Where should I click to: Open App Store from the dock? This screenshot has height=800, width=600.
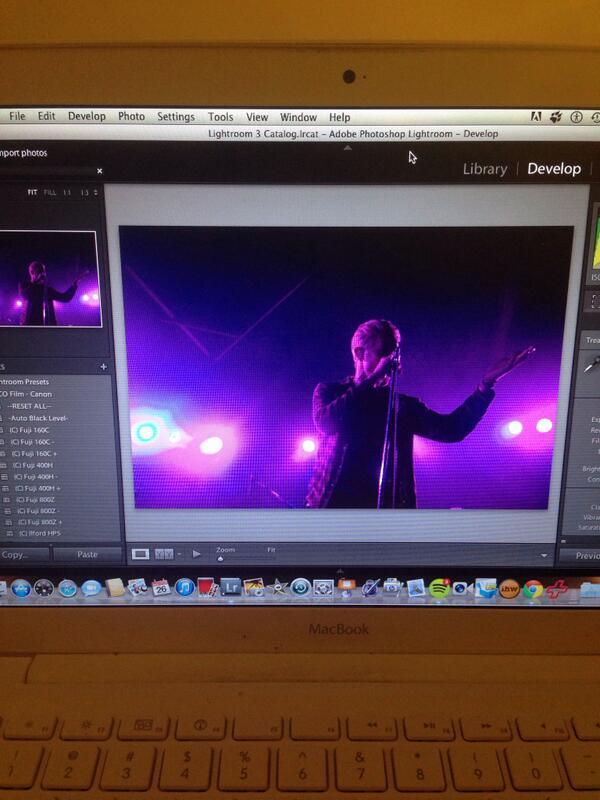pyautogui.click(x=21, y=588)
